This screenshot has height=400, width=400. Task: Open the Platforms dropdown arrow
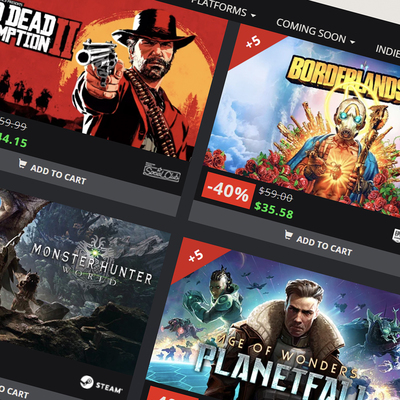click(253, 15)
